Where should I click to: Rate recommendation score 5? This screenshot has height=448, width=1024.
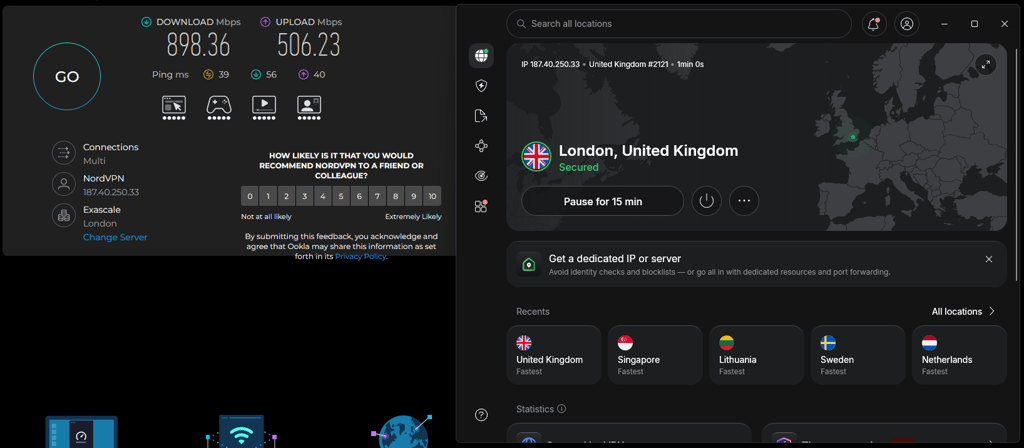coord(341,196)
